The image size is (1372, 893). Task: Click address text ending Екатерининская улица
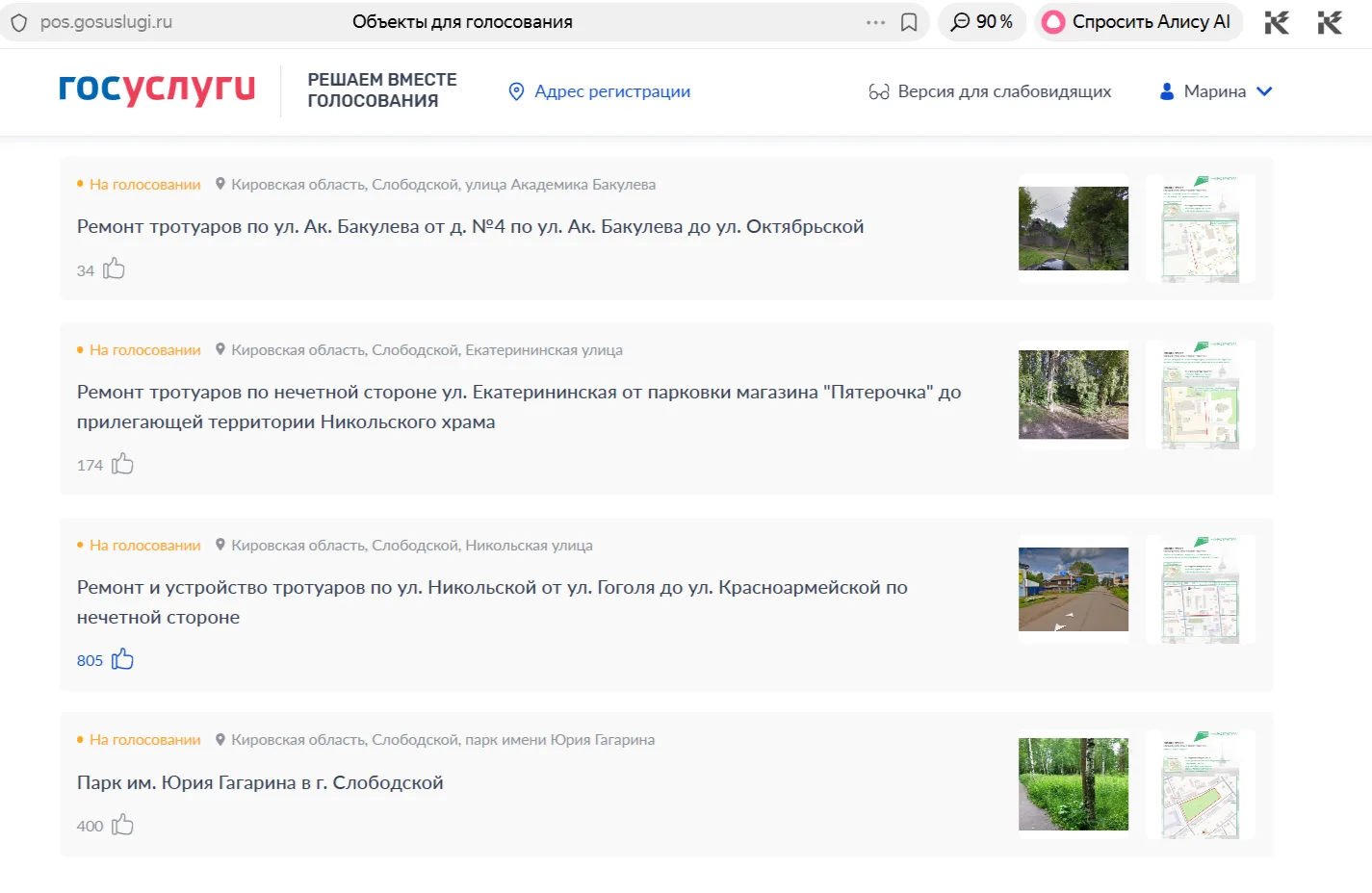coord(427,349)
